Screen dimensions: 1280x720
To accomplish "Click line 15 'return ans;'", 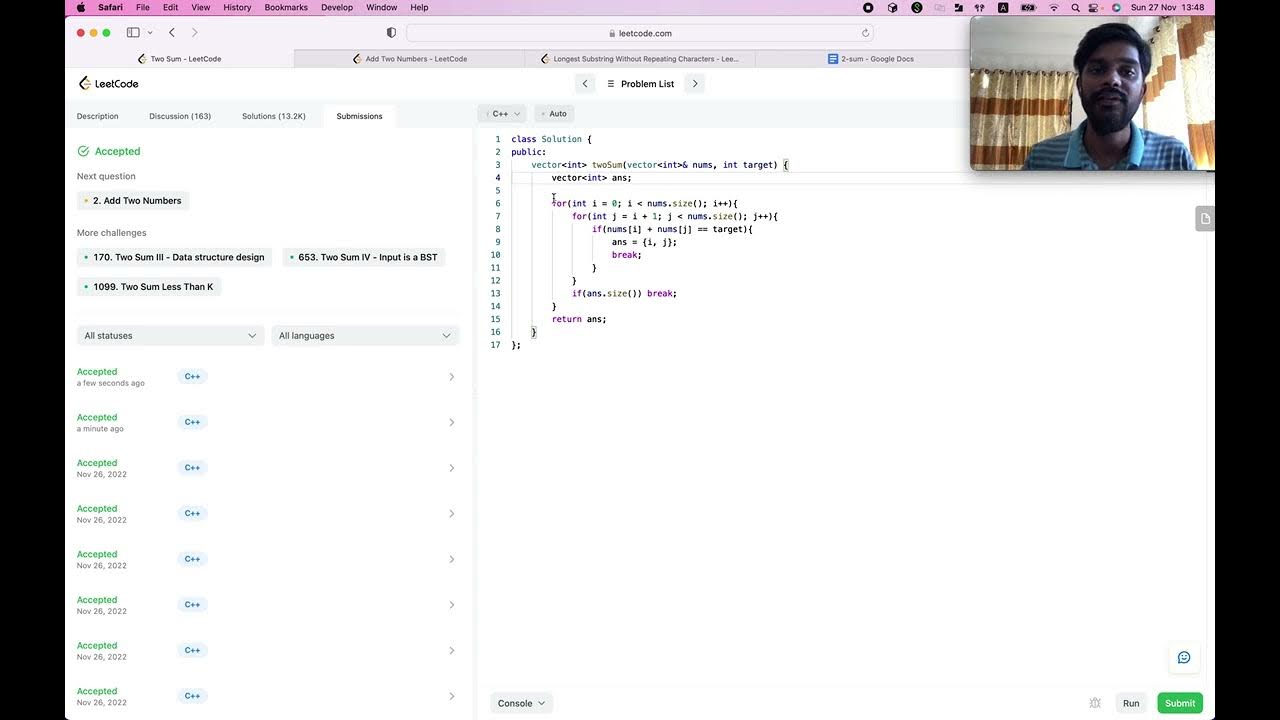I will (579, 319).
